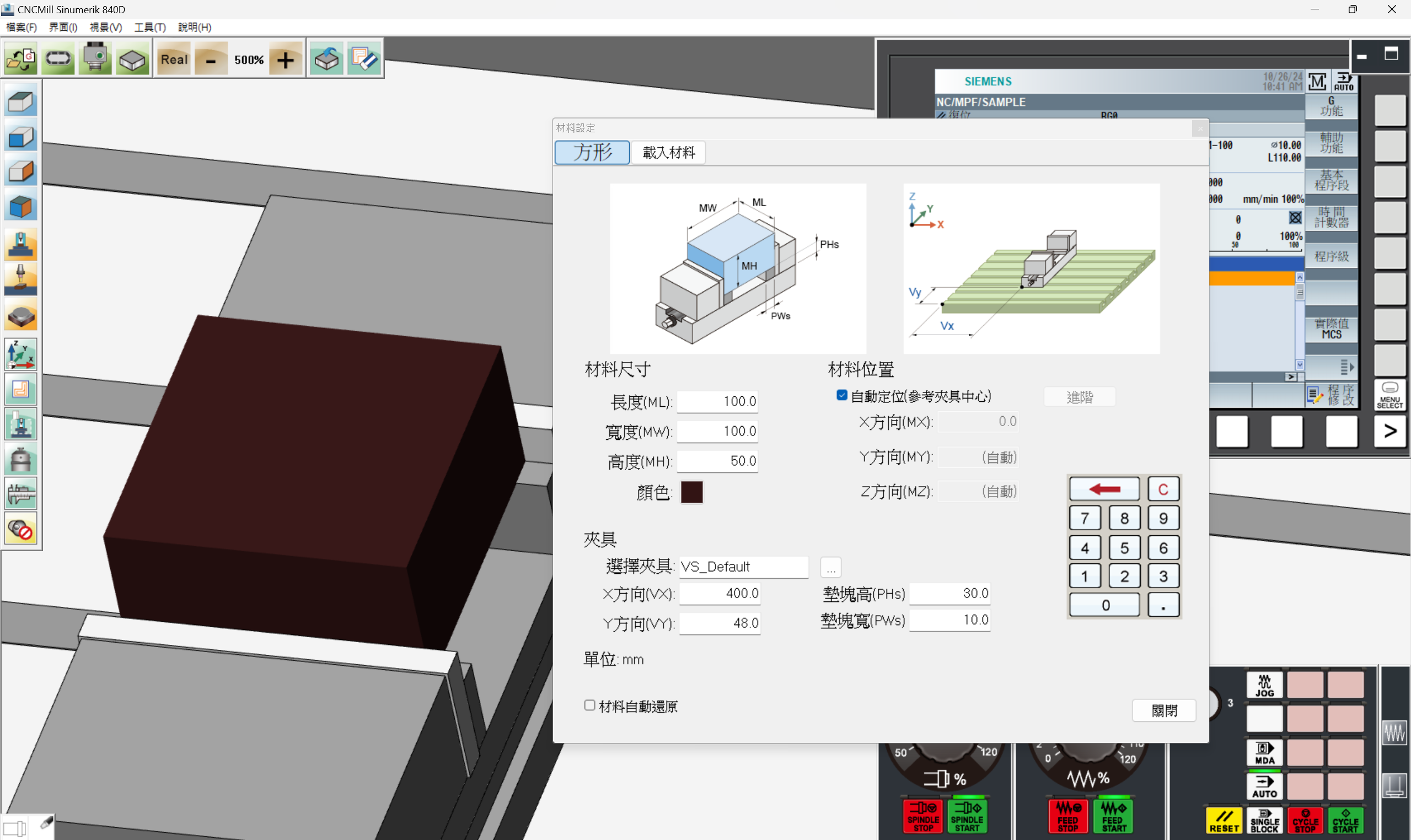Click the Y方向(VY) input field
This screenshot has width=1411, height=840.
tap(720, 623)
